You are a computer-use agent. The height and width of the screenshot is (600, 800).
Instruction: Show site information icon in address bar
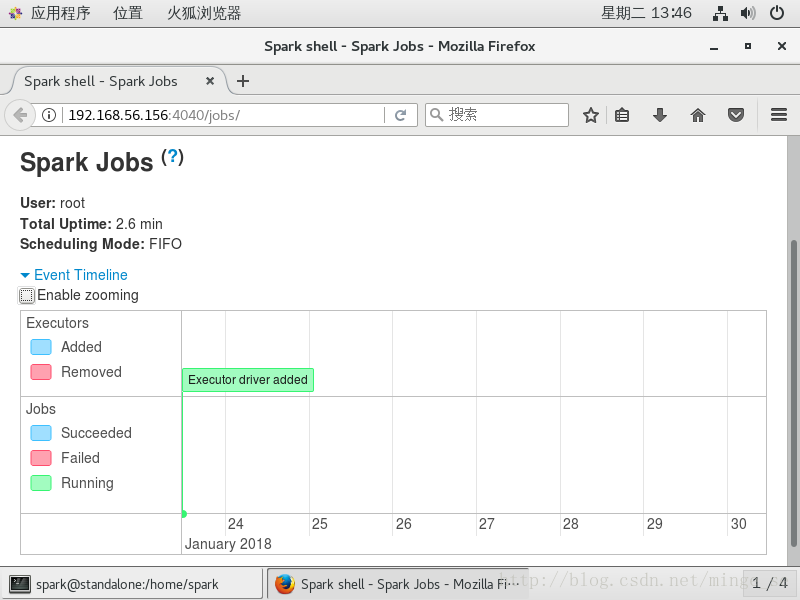click(49, 115)
